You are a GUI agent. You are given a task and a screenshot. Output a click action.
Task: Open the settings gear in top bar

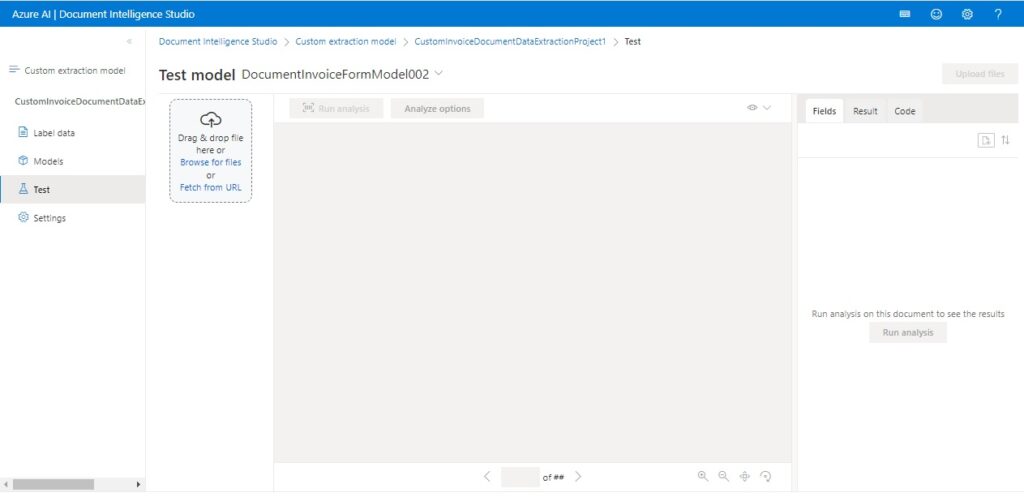click(x=967, y=14)
